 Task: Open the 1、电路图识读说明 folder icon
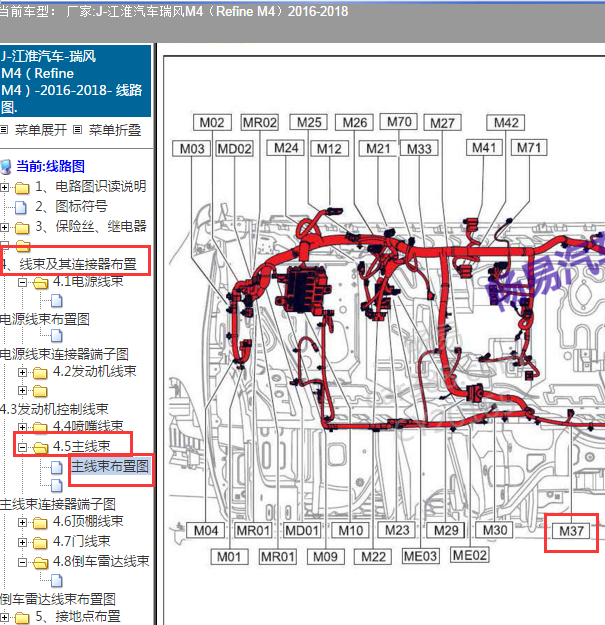tap(22, 187)
